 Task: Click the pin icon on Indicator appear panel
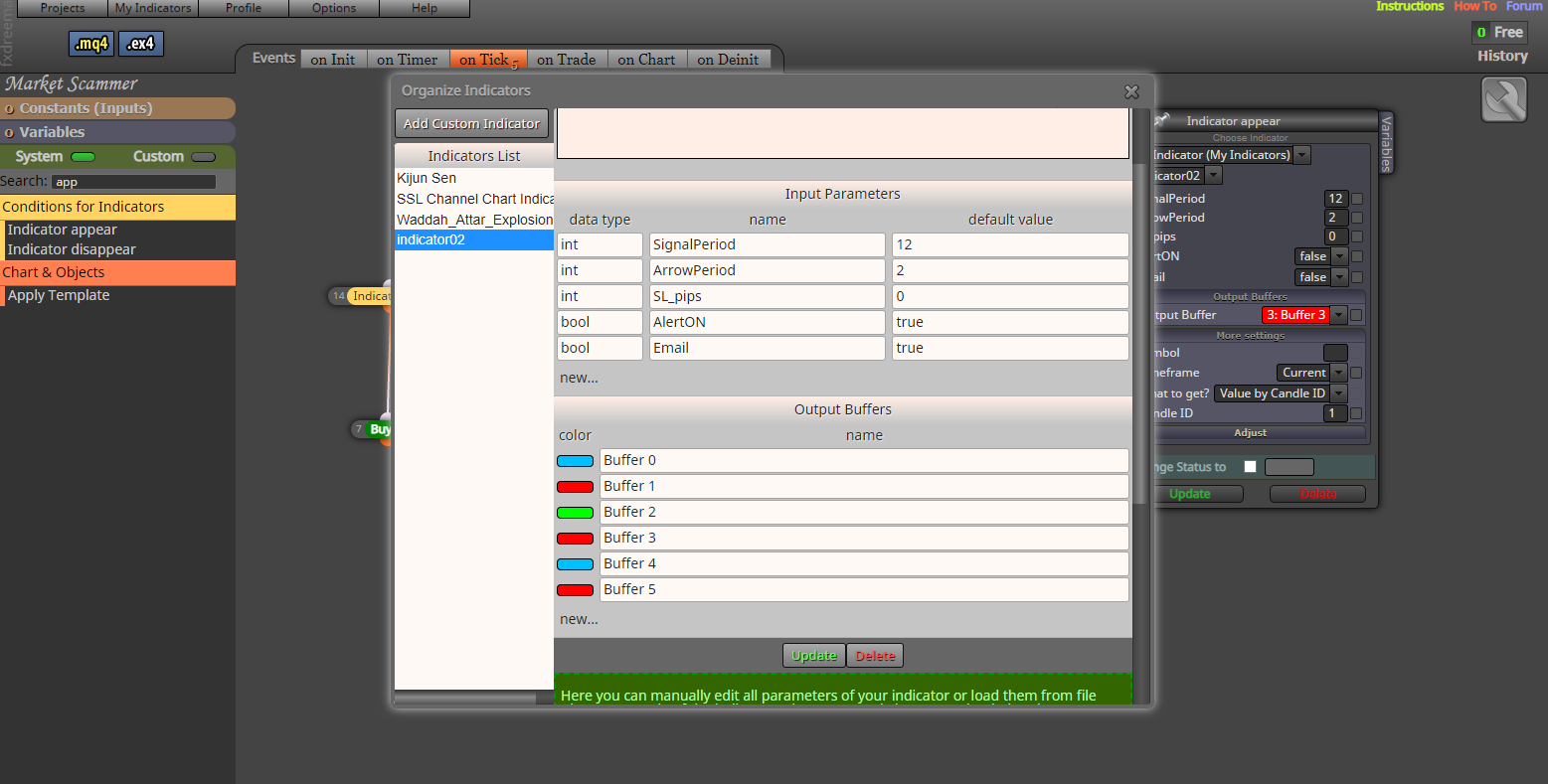point(1162,119)
